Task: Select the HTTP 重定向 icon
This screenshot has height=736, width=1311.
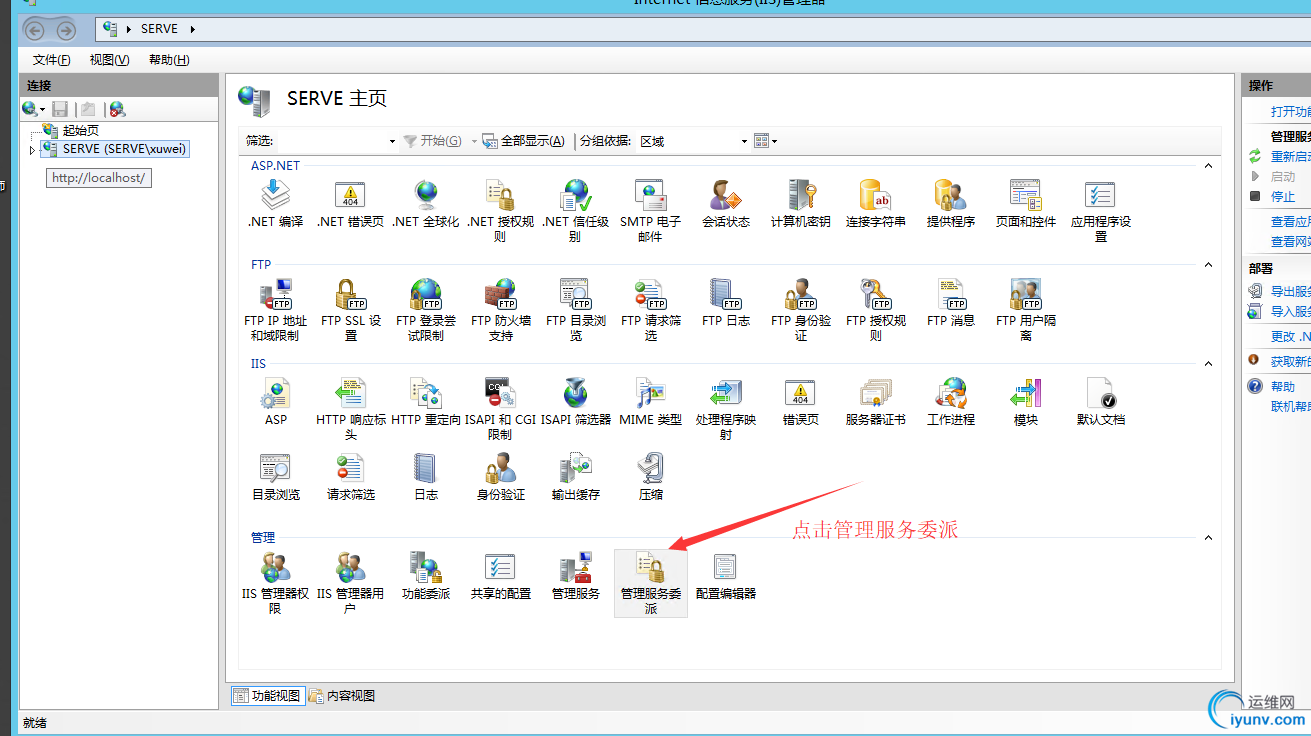Action: click(425, 395)
